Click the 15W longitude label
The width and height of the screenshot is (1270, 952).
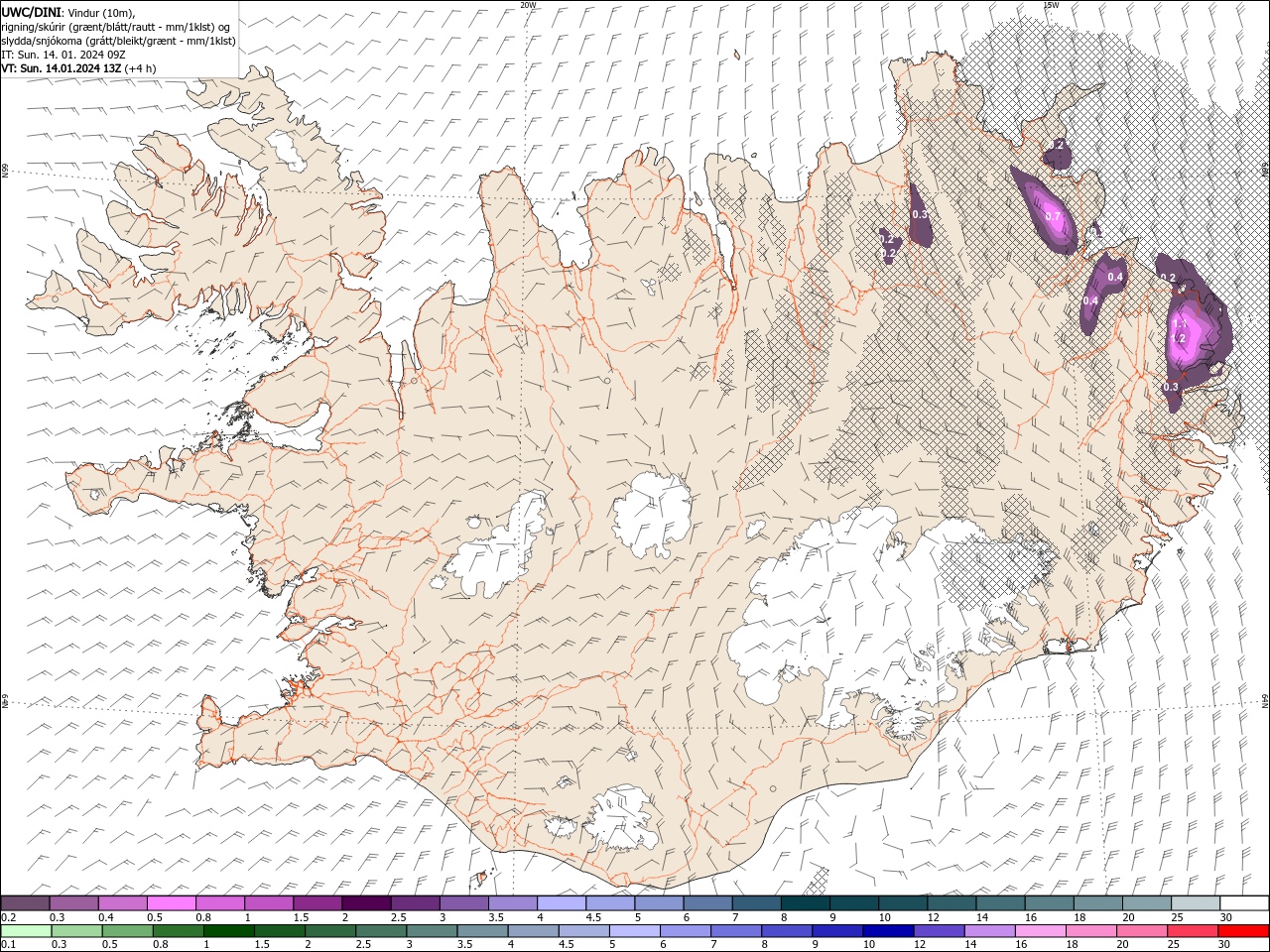tap(1051, 4)
